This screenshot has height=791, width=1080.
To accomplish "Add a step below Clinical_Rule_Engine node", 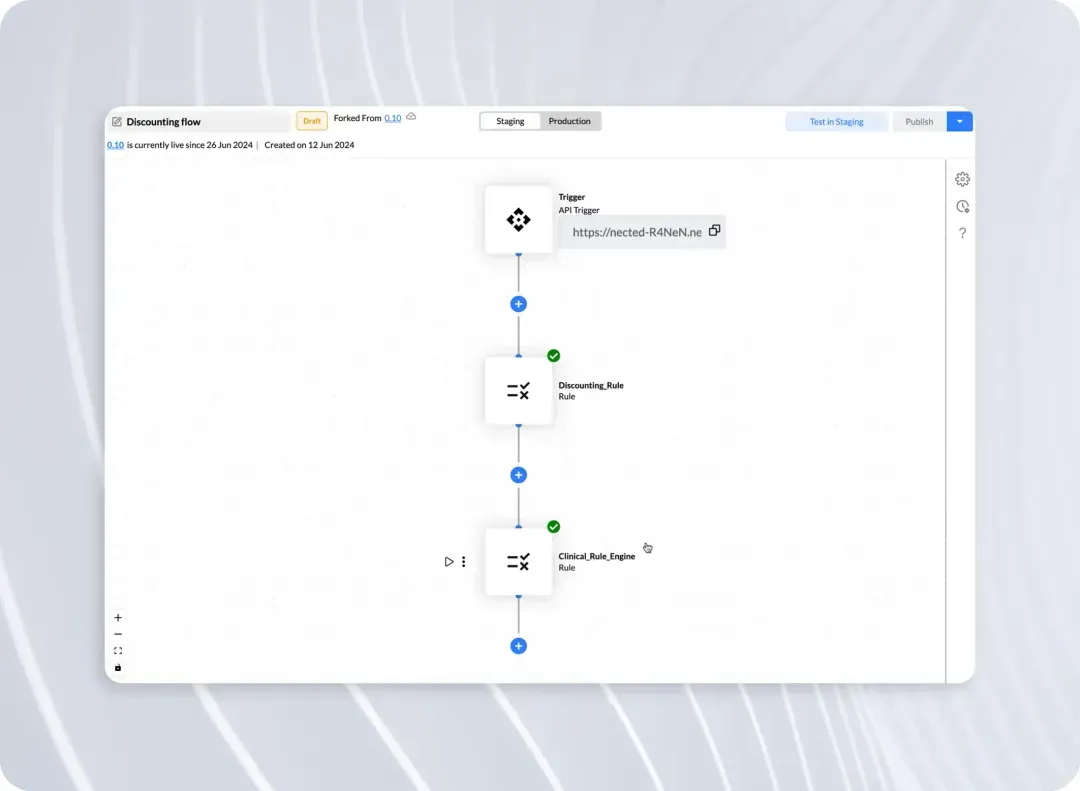I will 519,646.
